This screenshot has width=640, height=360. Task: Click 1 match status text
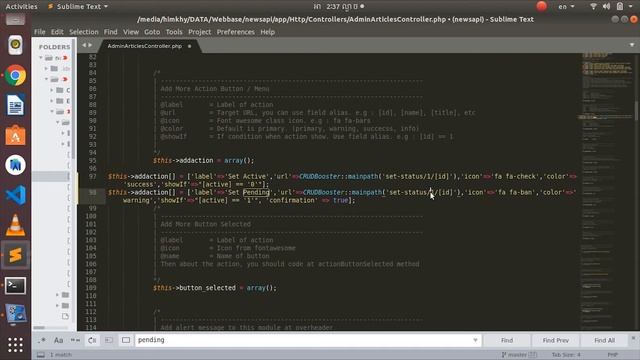[x=61, y=355]
